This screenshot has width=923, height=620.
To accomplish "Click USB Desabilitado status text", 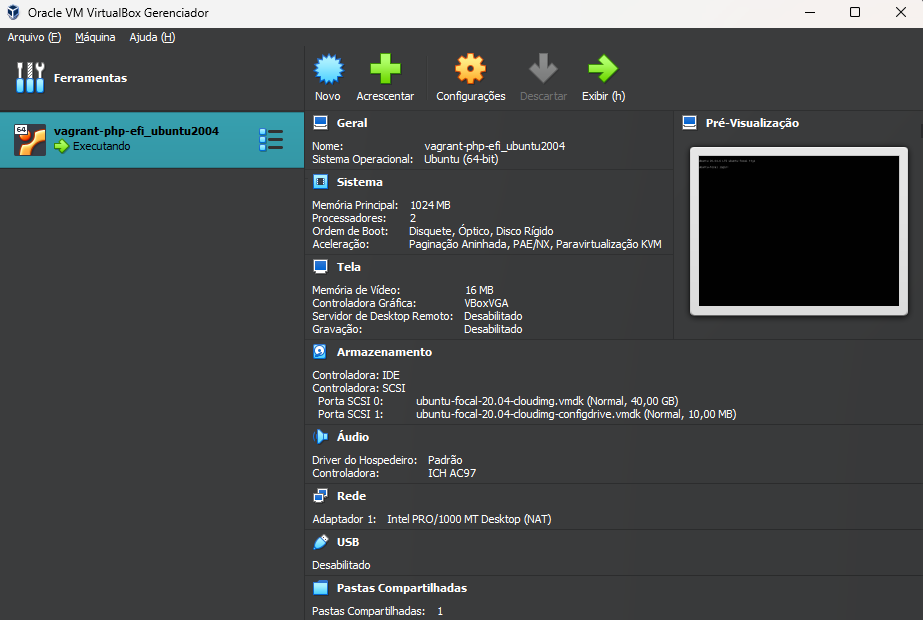I will (x=341, y=565).
